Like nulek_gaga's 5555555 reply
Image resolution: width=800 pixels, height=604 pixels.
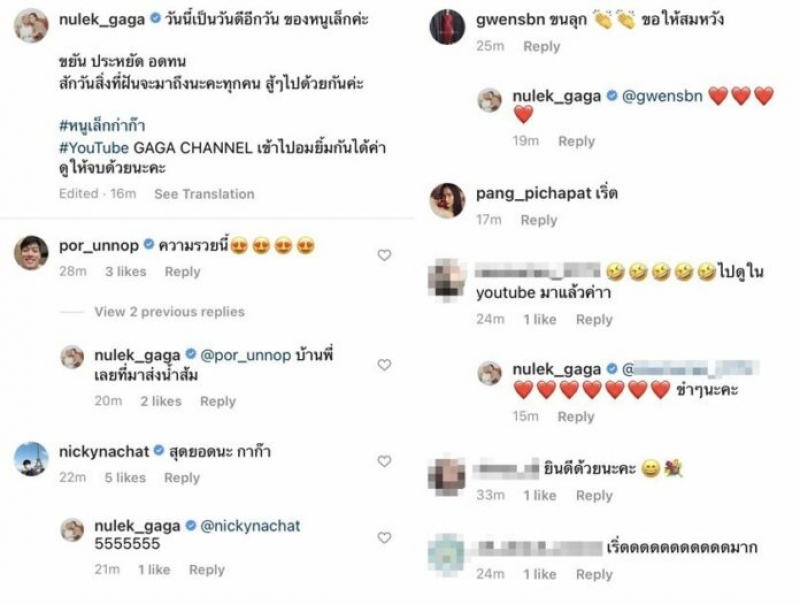pos(384,538)
